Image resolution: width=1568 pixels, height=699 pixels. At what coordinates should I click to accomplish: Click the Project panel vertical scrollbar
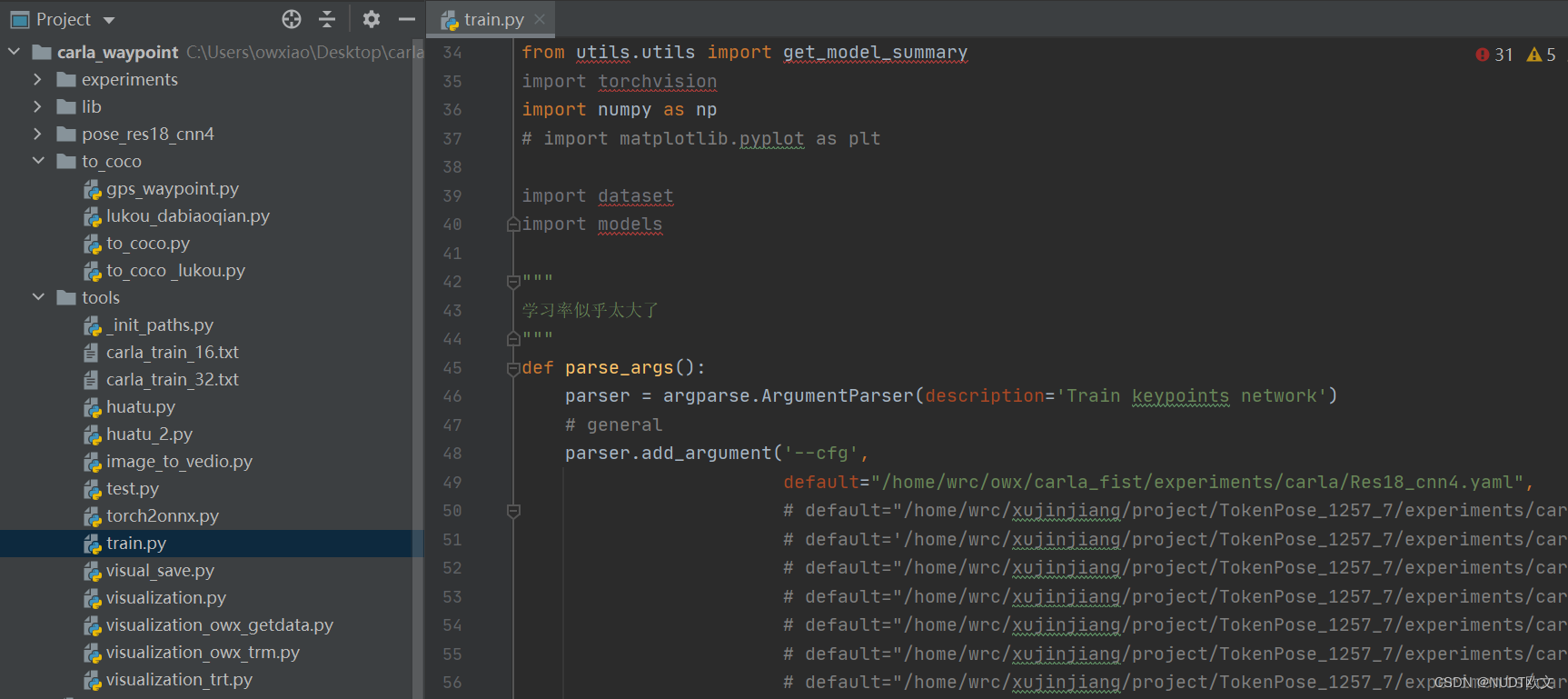419,368
